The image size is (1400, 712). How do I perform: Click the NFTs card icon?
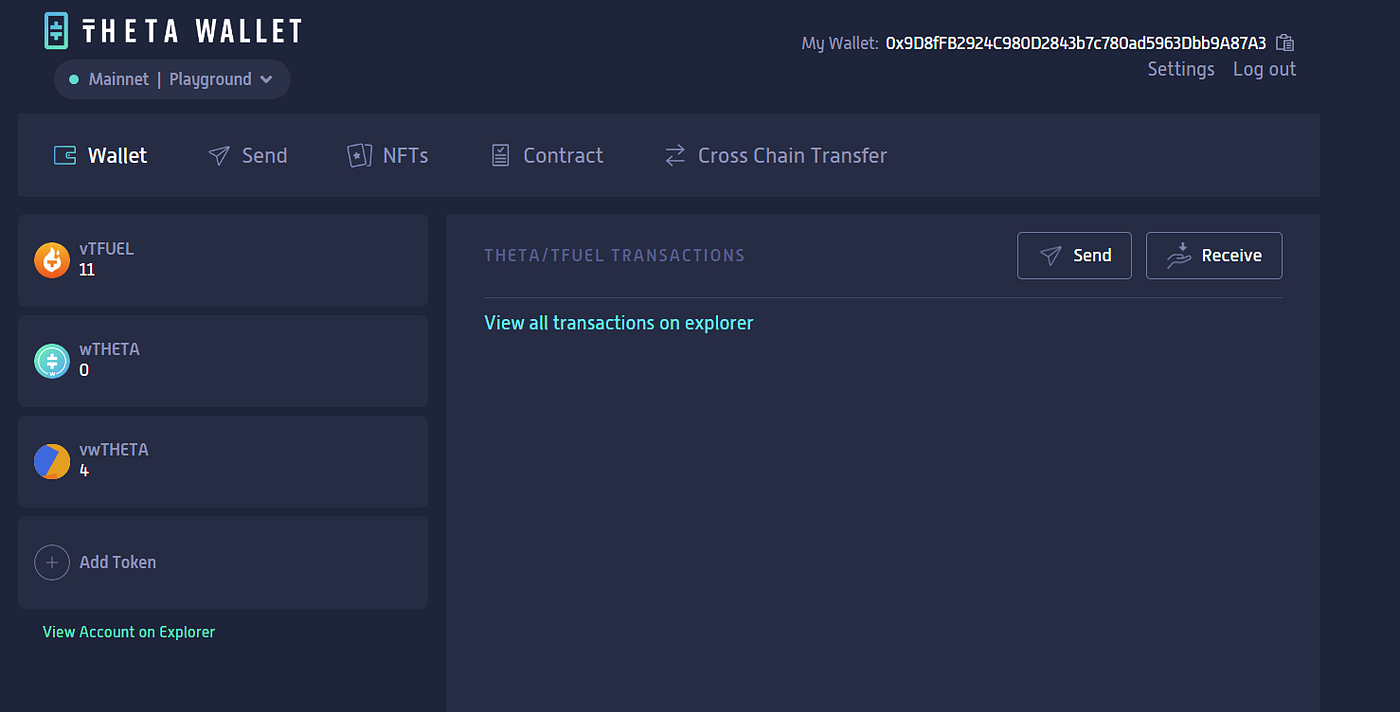click(x=359, y=155)
